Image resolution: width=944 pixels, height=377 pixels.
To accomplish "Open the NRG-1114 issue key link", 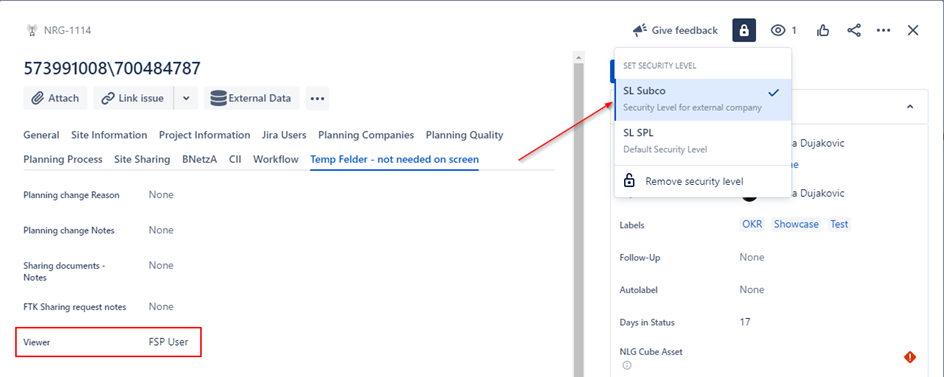I will (67, 30).
